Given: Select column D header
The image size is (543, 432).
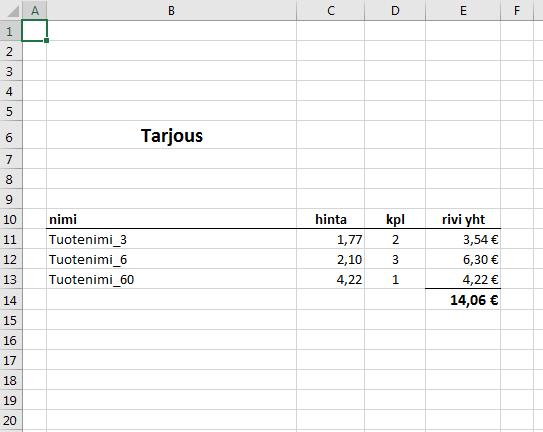Looking at the screenshot, I should [395, 10].
